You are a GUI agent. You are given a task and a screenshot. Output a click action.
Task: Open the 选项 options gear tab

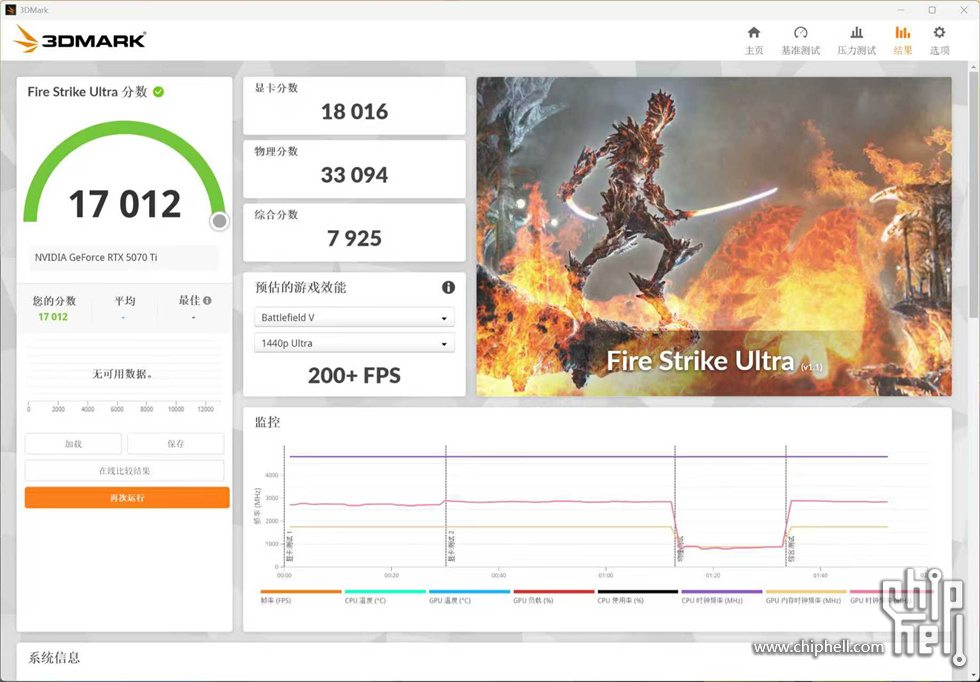coord(939,41)
